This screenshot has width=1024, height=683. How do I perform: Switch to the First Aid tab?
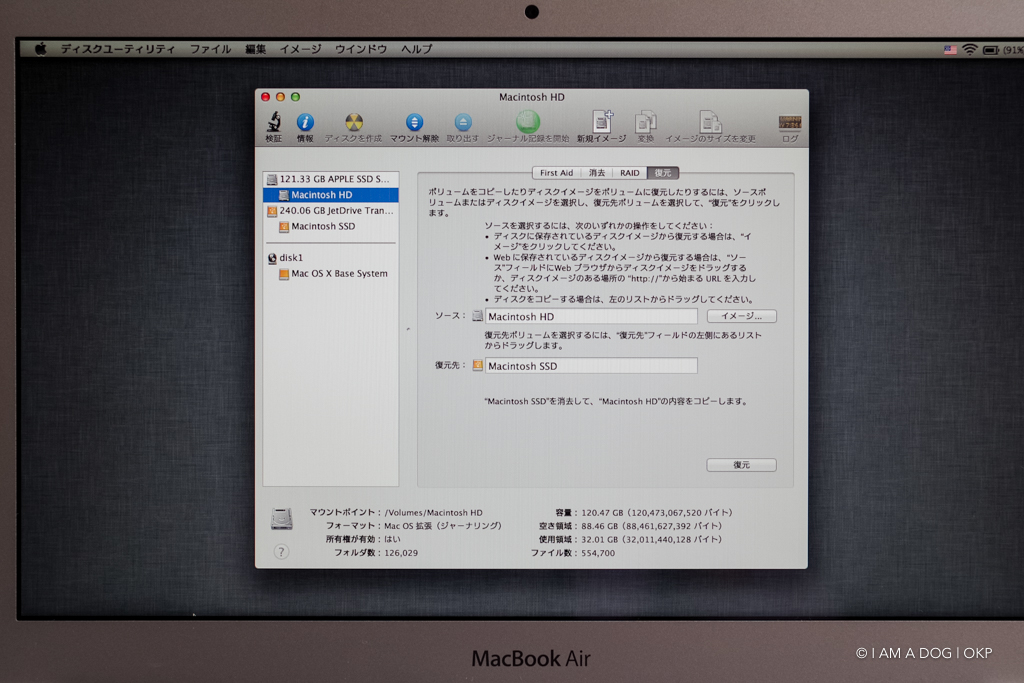pos(556,173)
